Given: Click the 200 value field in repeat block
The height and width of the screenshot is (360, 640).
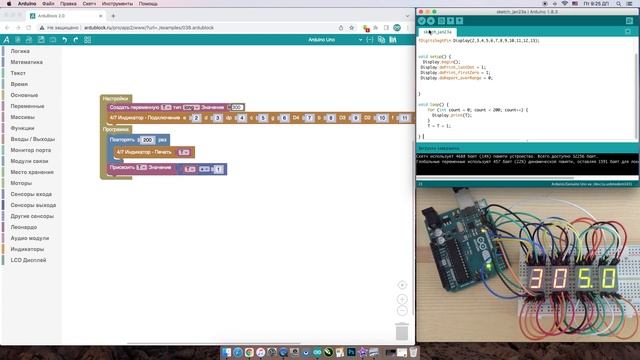Looking at the screenshot, I should [147, 140].
